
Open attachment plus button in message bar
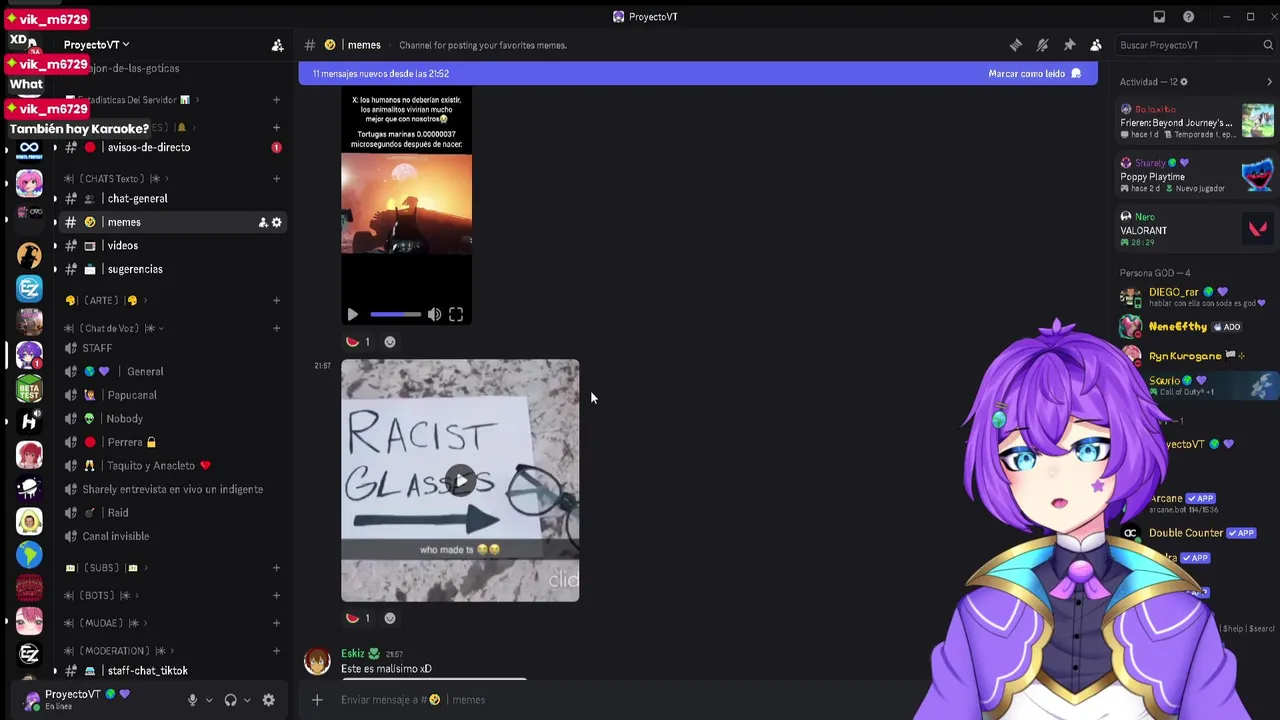(317, 700)
